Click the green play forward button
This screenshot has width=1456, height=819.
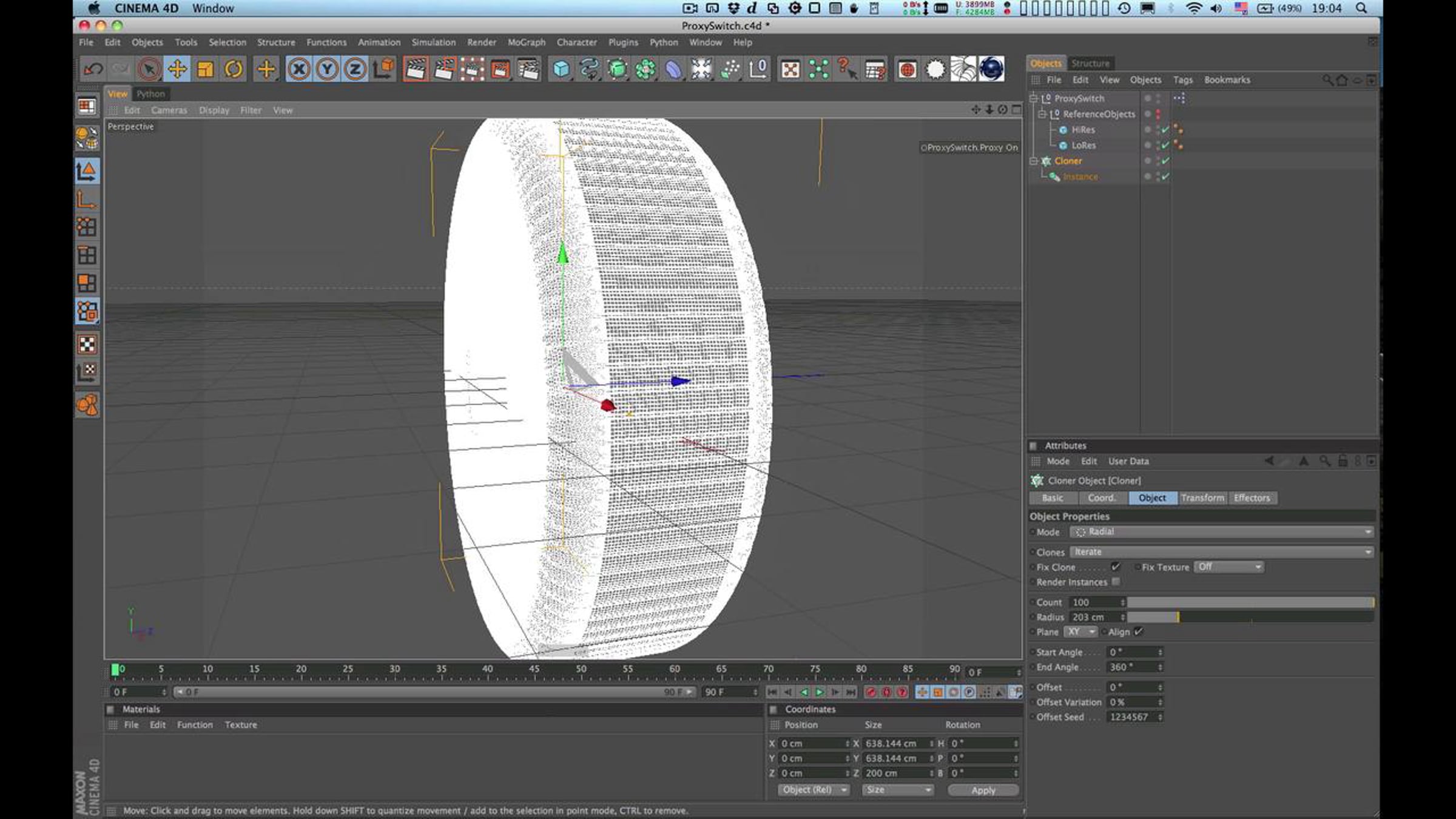820,692
